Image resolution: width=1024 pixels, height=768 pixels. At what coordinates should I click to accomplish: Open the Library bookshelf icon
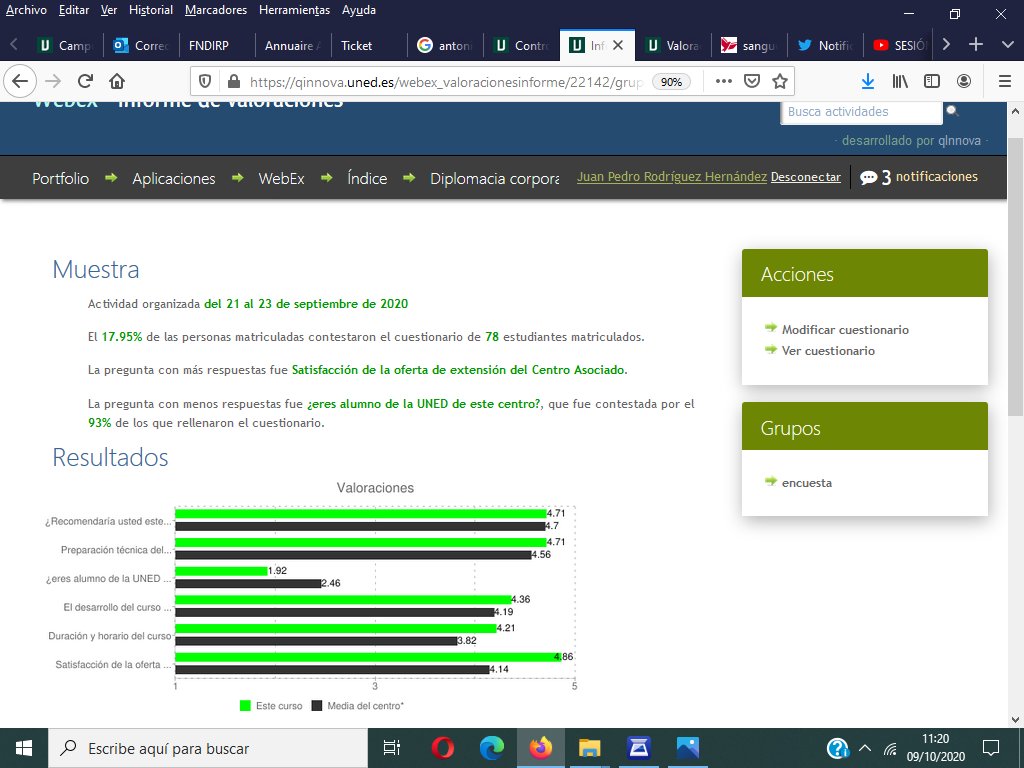point(900,82)
